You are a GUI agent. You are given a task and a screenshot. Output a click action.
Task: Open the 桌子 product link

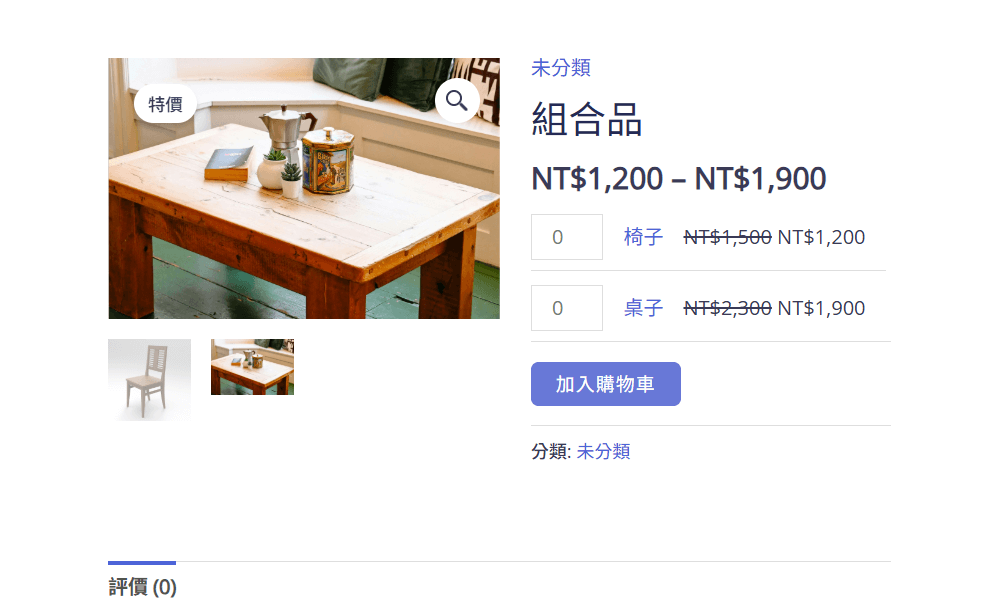coord(643,309)
